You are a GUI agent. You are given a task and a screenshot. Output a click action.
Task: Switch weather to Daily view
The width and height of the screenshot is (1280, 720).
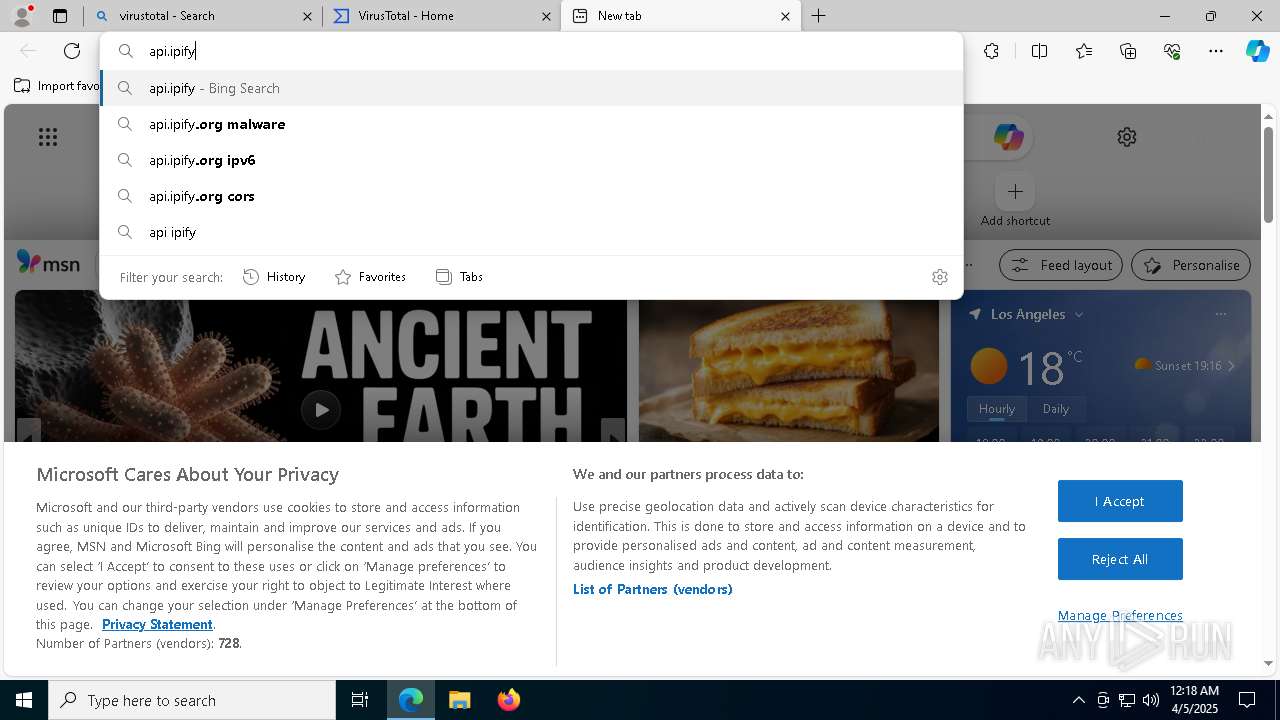pos(1056,408)
